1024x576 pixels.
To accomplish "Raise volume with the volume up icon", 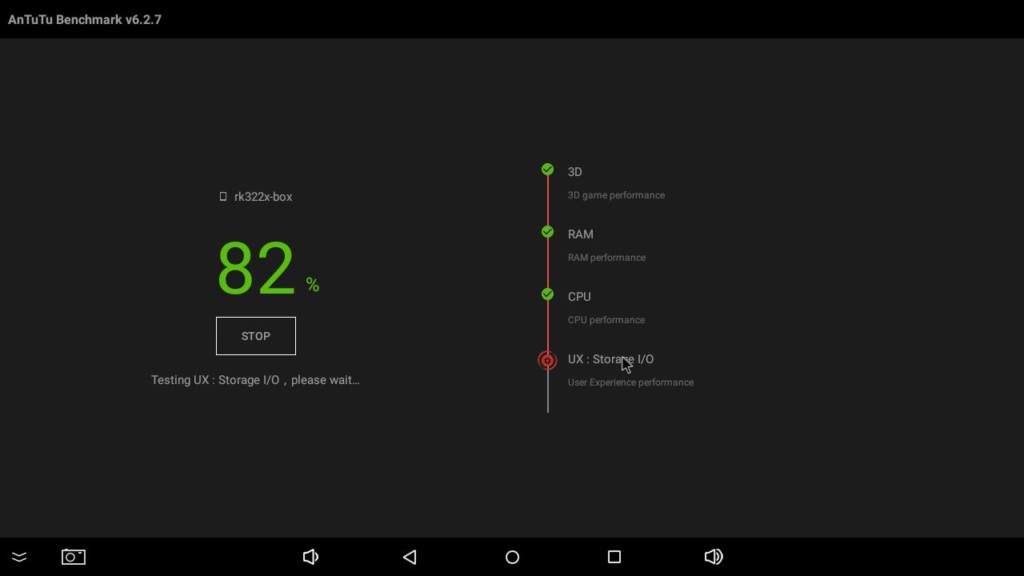I will coord(713,557).
